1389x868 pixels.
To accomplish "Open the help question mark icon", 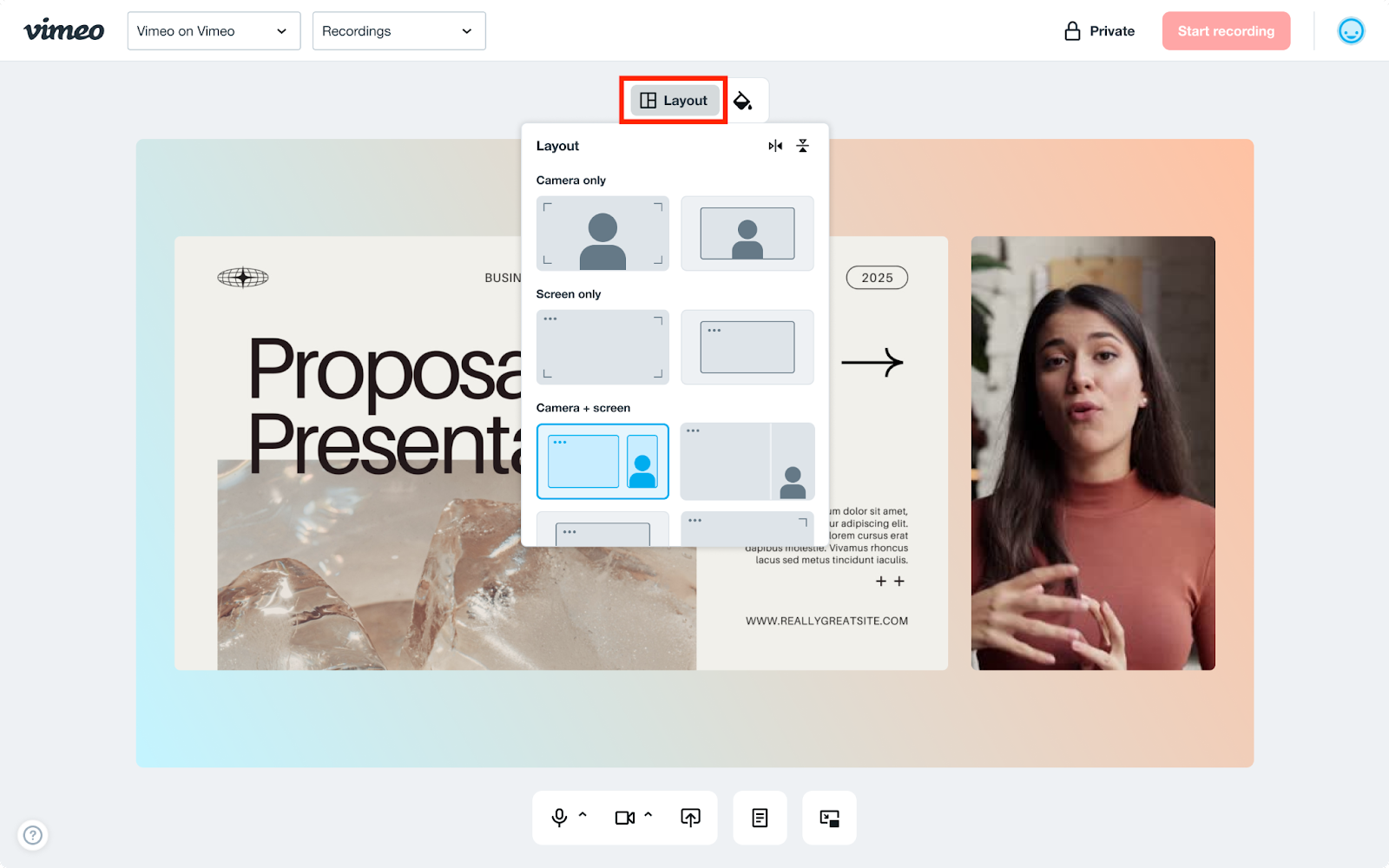I will 33,835.
